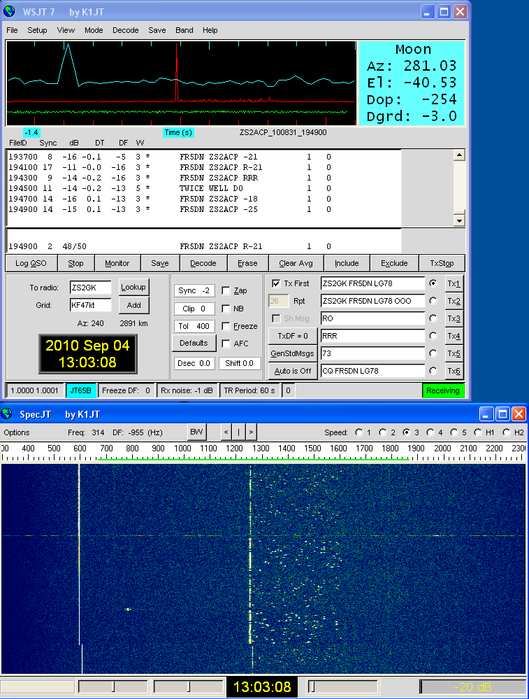The image size is (529, 699).
Task: Click the TxStop button
Action: pos(442,263)
